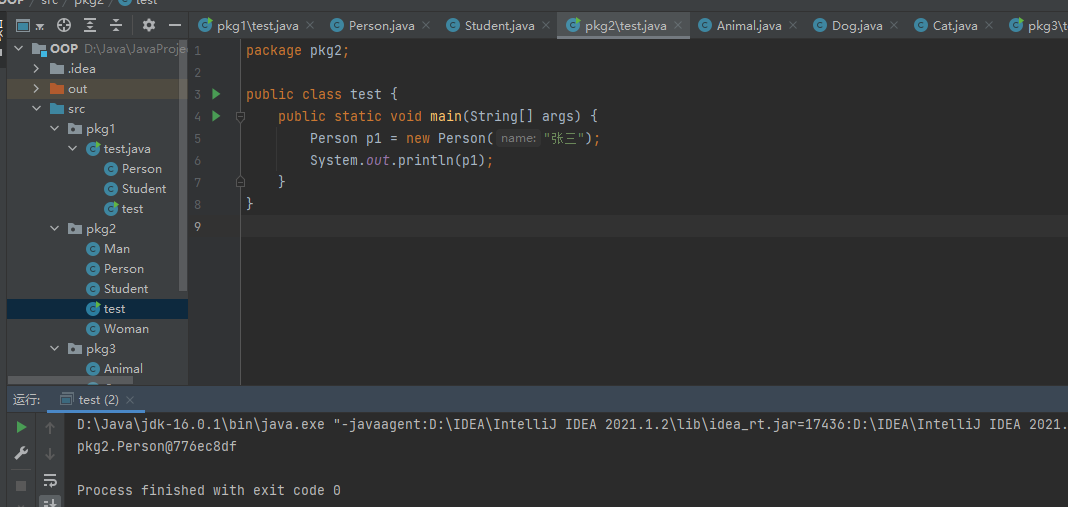Image resolution: width=1068 pixels, height=507 pixels.
Task: Open the project panel settings gear
Action: click(x=148, y=26)
